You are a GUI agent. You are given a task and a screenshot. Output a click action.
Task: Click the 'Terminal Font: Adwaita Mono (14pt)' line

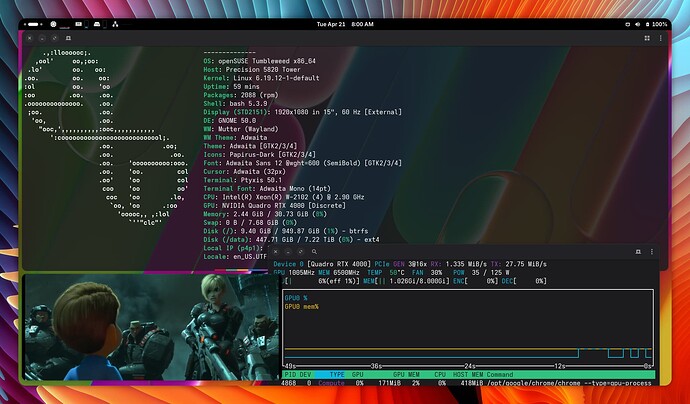pyautogui.click(x=267, y=188)
